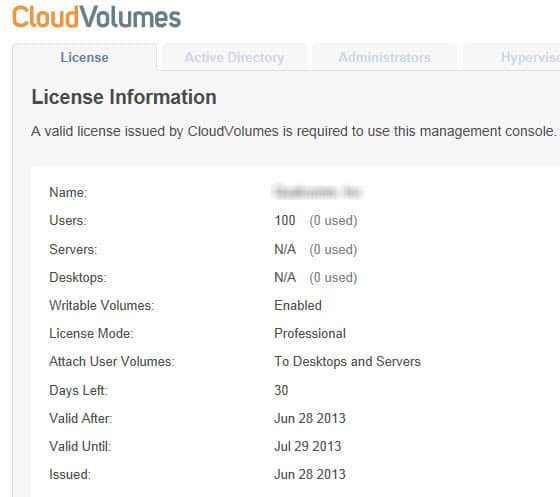
Task: Click the Enabled value
Action: coord(298,305)
